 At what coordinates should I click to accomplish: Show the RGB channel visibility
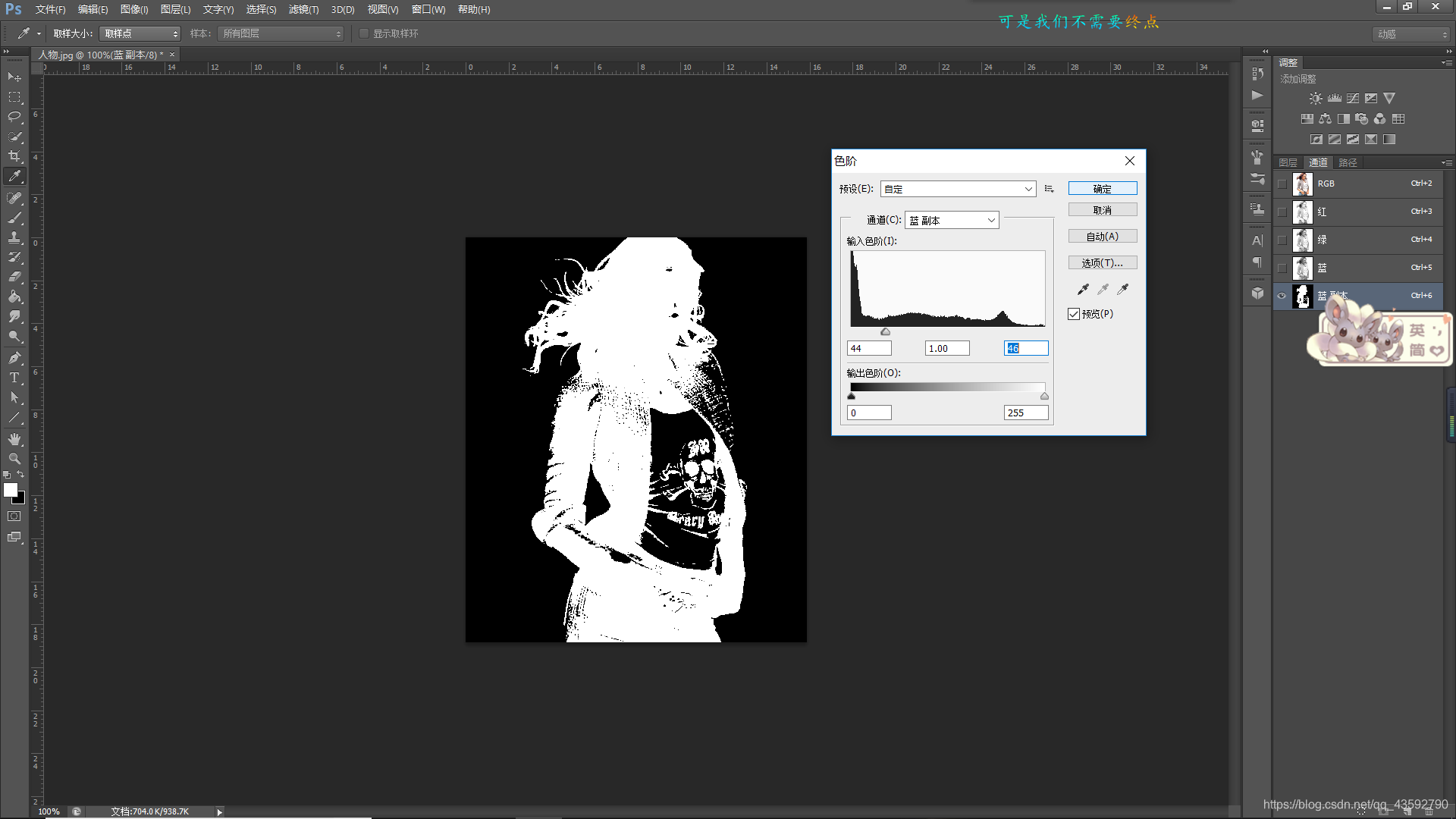click(1282, 184)
